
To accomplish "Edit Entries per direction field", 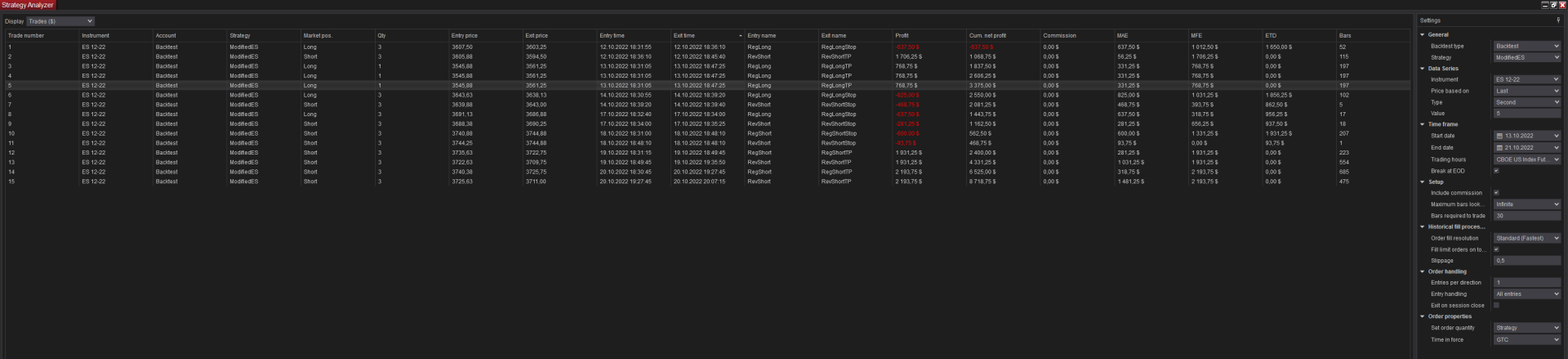I will [1527, 283].
